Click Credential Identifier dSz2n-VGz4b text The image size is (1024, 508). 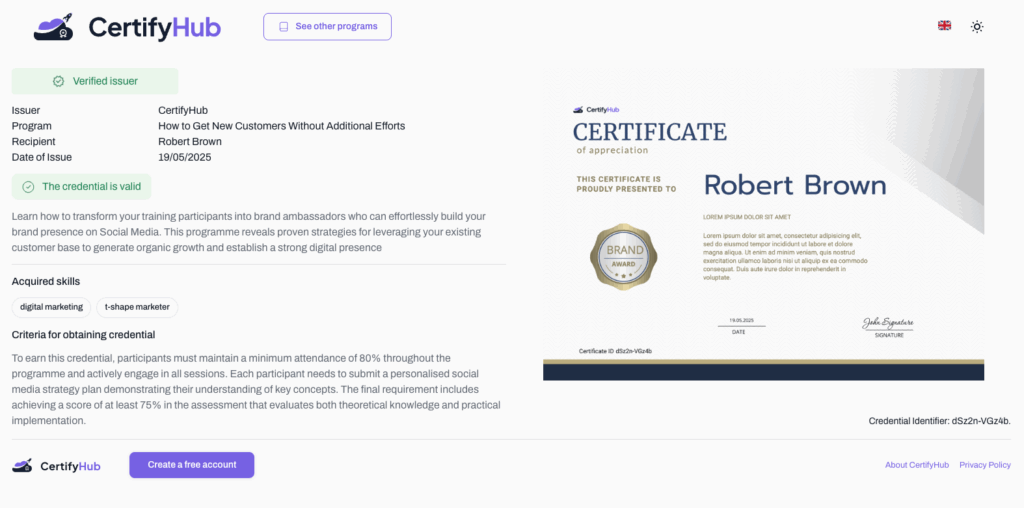pos(940,421)
